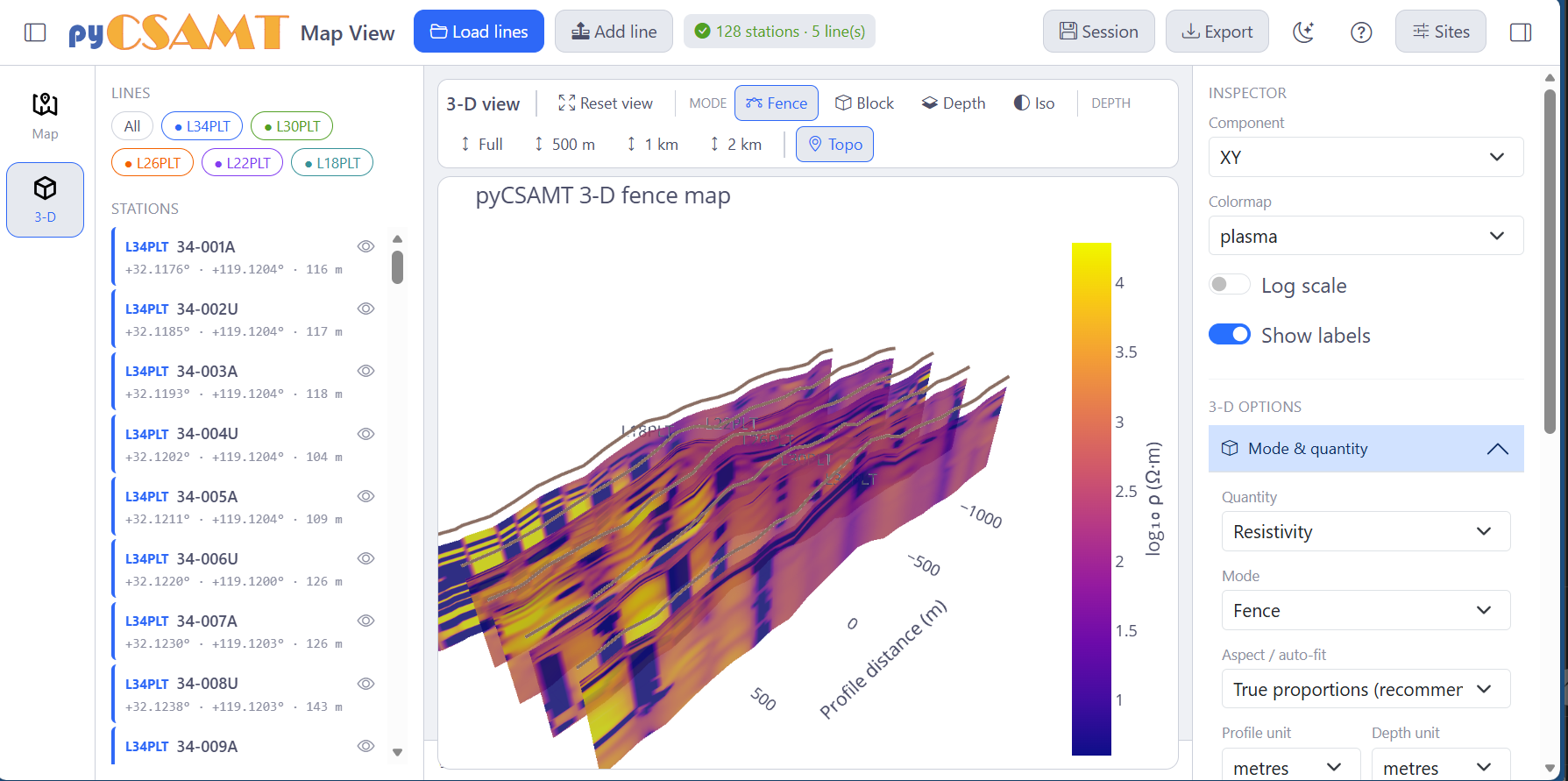Collapse the left sidebar panel icon
The width and height of the screenshot is (1568, 781).
tap(35, 32)
